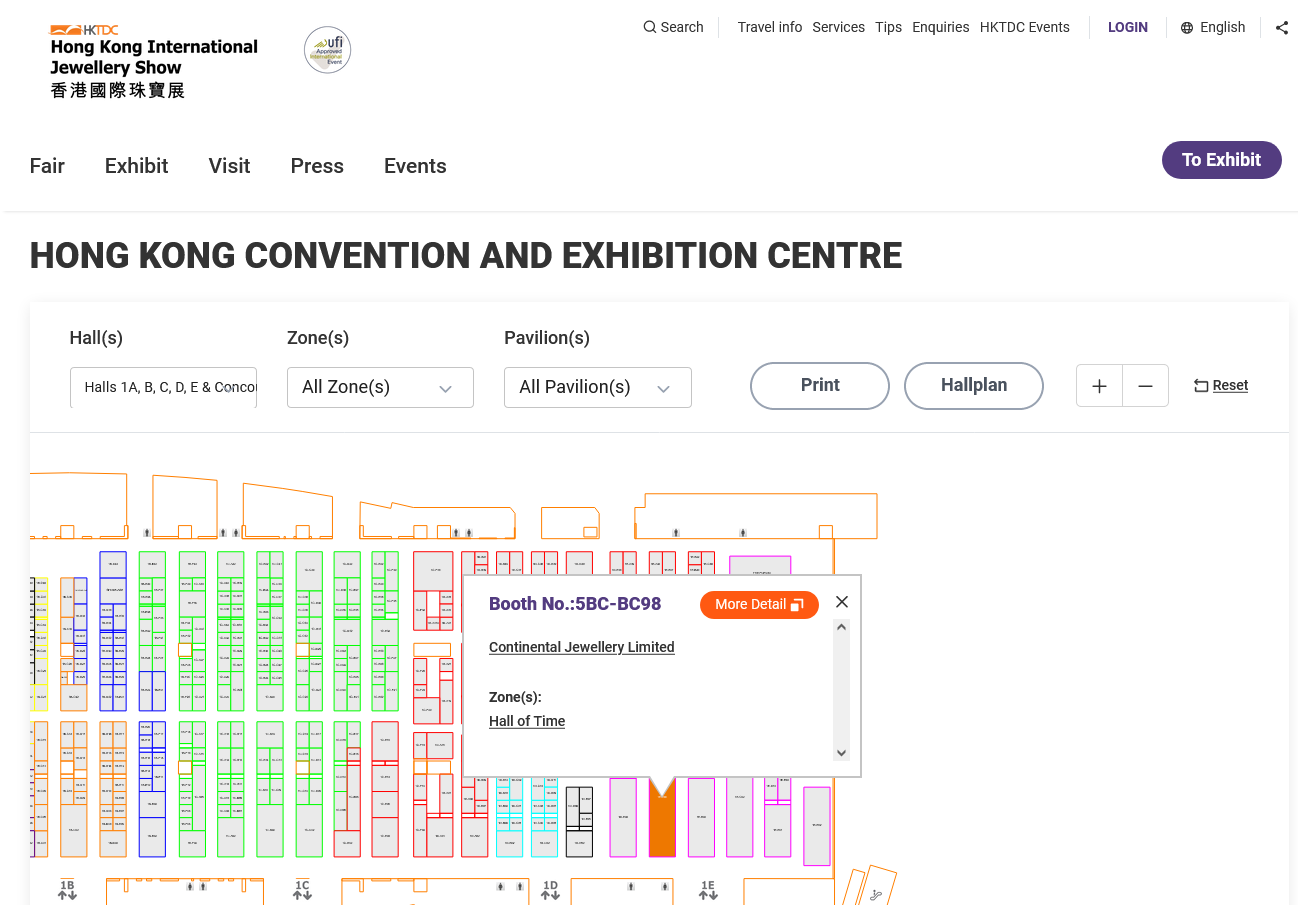This screenshot has height=905, width=1298.
Task: Open the Events menu
Action: [x=415, y=166]
